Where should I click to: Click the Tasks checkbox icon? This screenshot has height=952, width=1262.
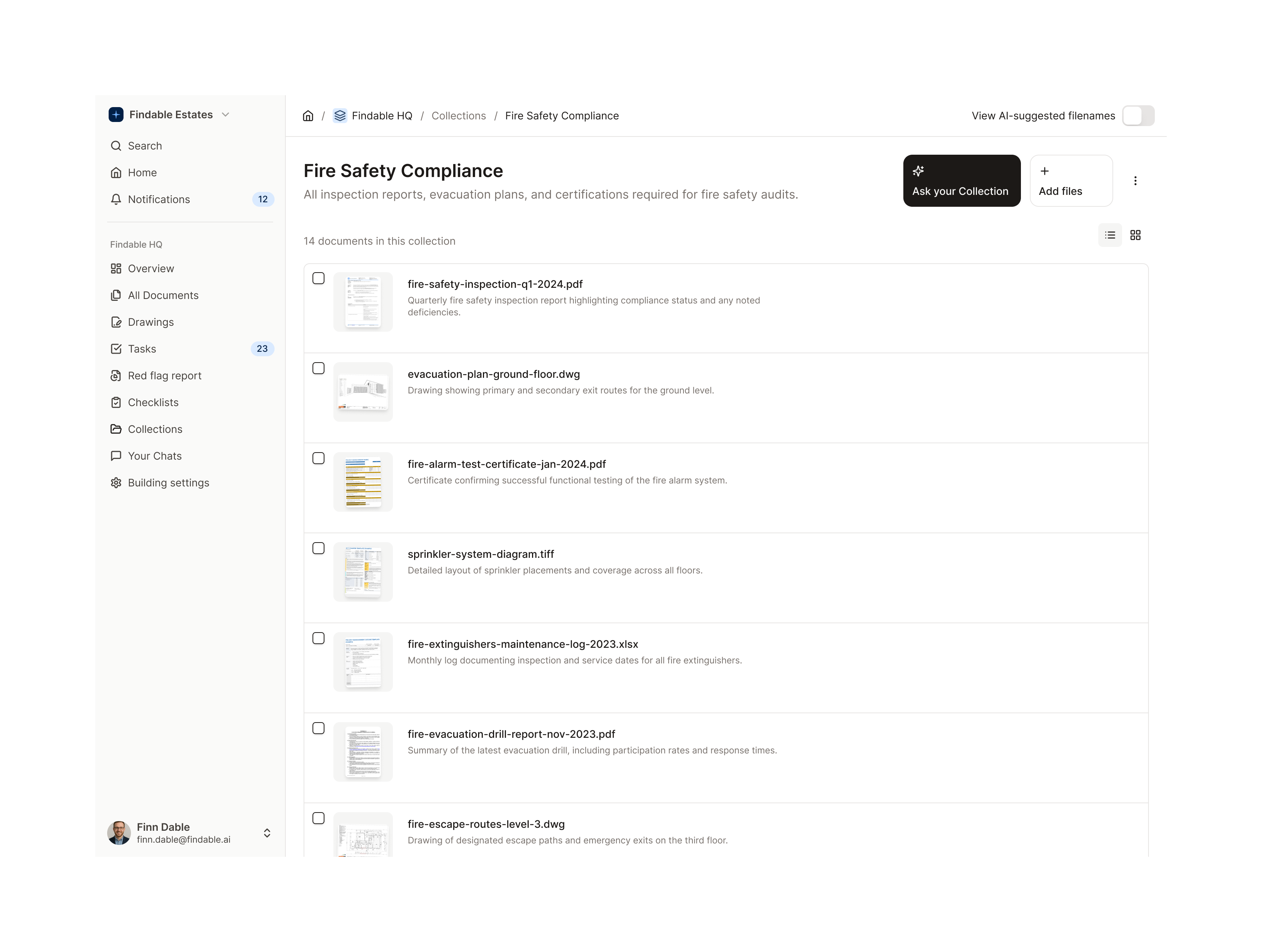(x=116, y=349)
